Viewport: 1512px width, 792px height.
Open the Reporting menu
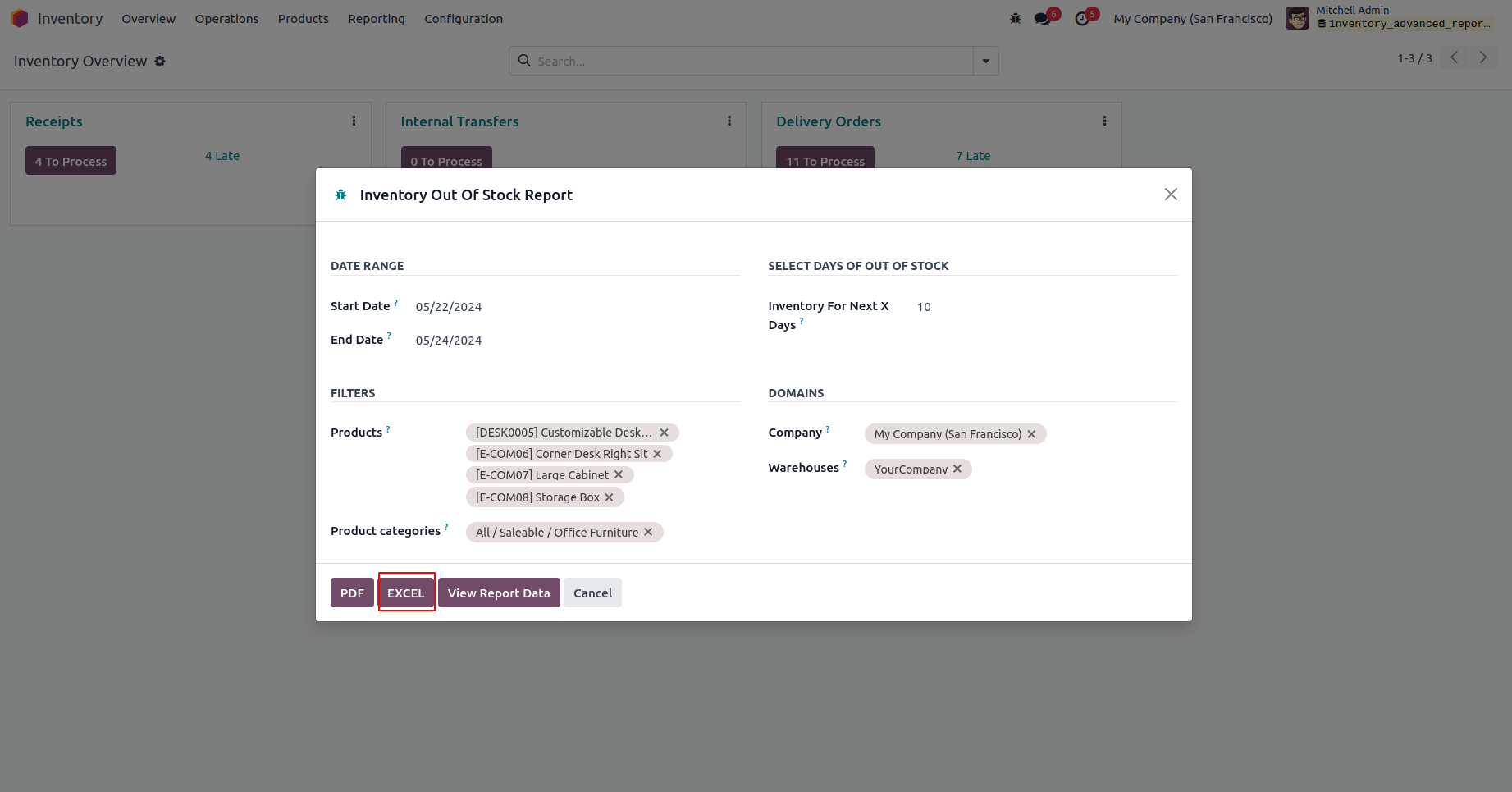pyautogui.click(x=376, y=19)
